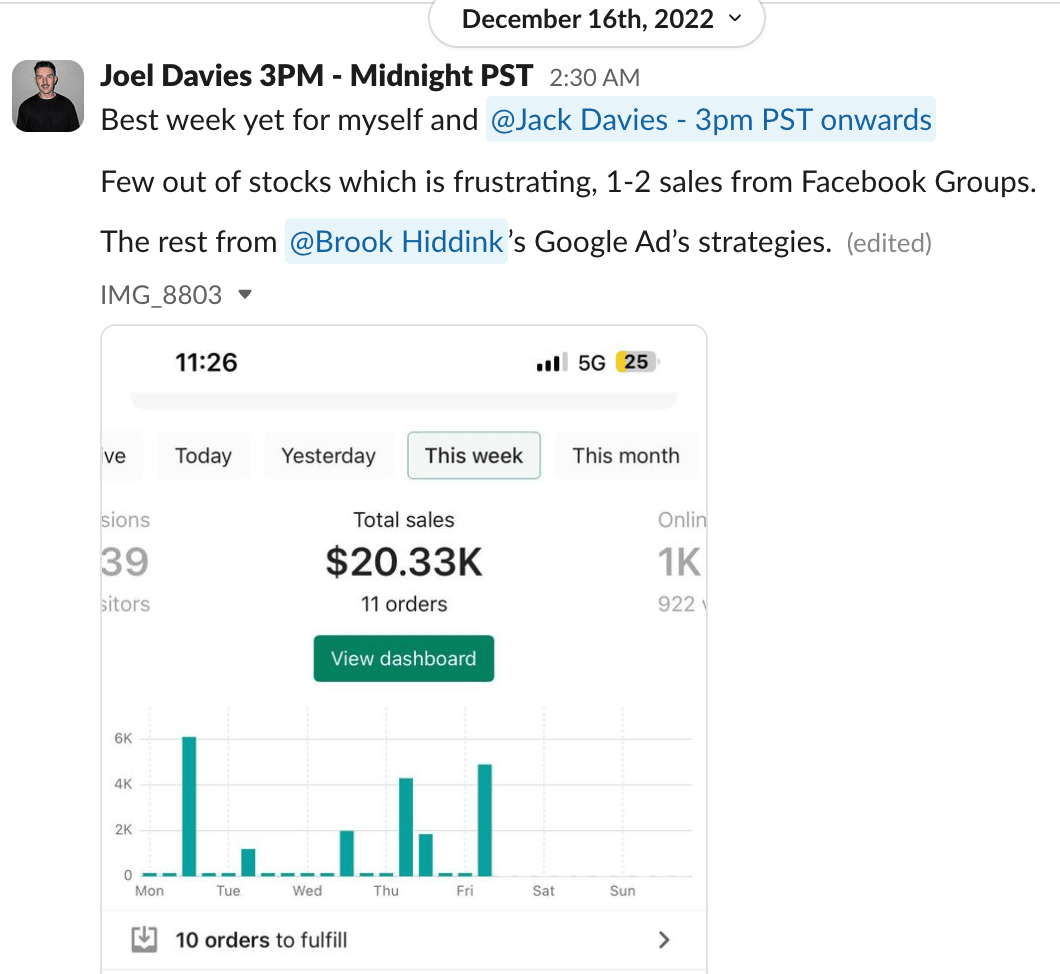Screen dimensions: 1060x974
Task: Select the Yesterday tab
Action: click(x=328, y=456)
